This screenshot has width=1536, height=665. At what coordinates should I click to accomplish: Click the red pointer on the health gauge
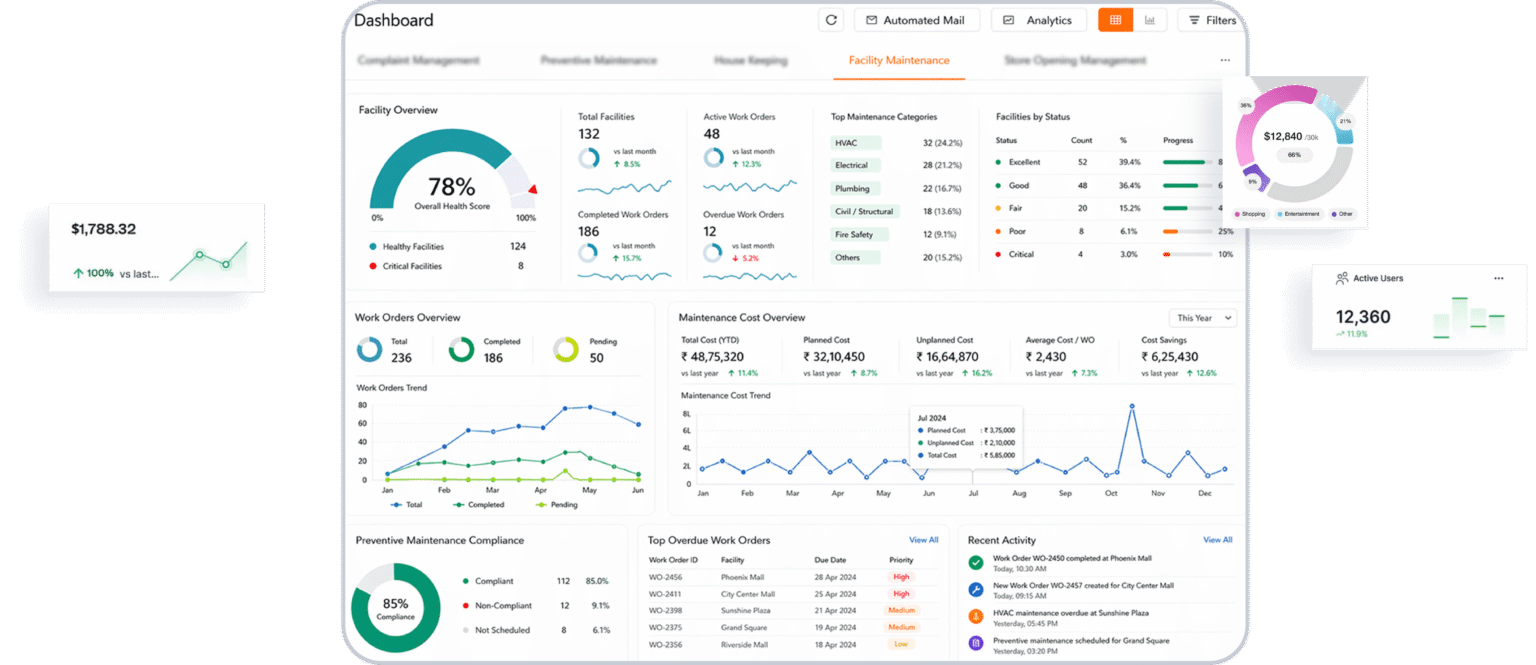click(x=533, y=188)
